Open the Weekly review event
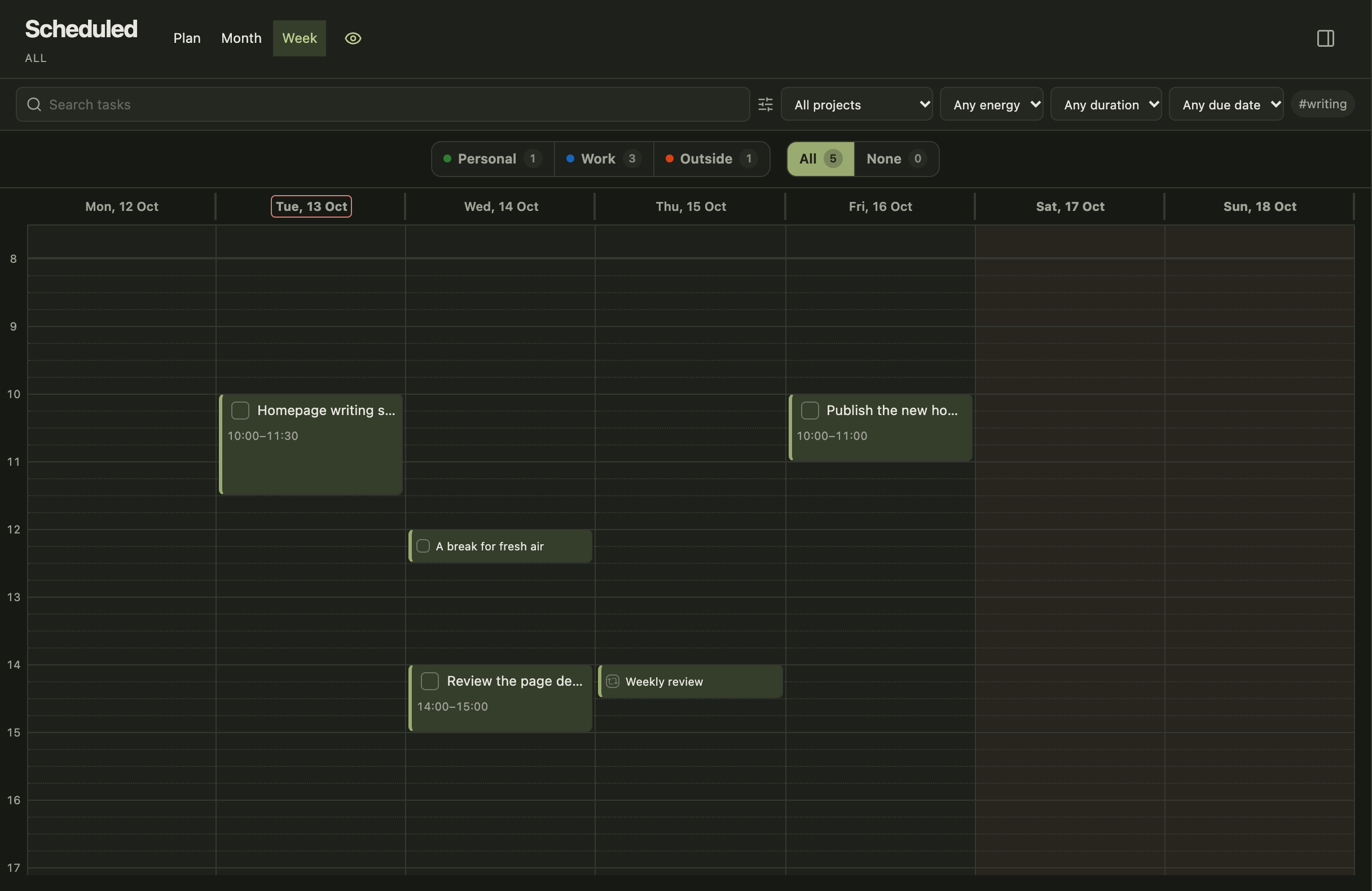Image resolution: width=1372 pixels, height=891 pixels. pyautogui.click(x=691, y=681)
